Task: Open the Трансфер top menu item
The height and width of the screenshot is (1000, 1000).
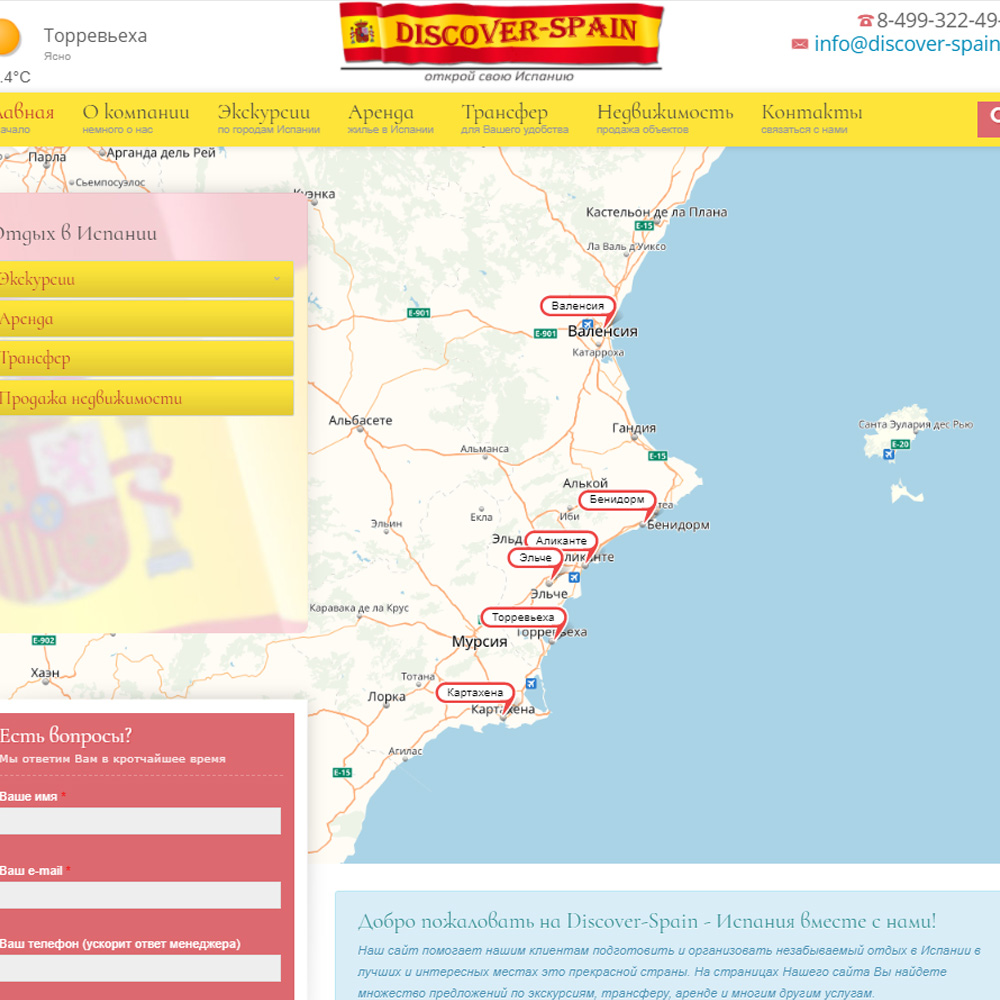Action: (515, 119)
